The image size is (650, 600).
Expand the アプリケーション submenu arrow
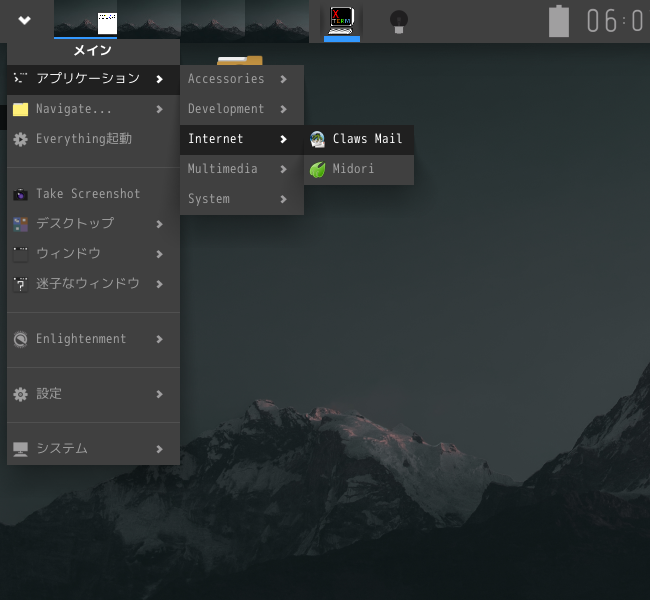(160, 79)
